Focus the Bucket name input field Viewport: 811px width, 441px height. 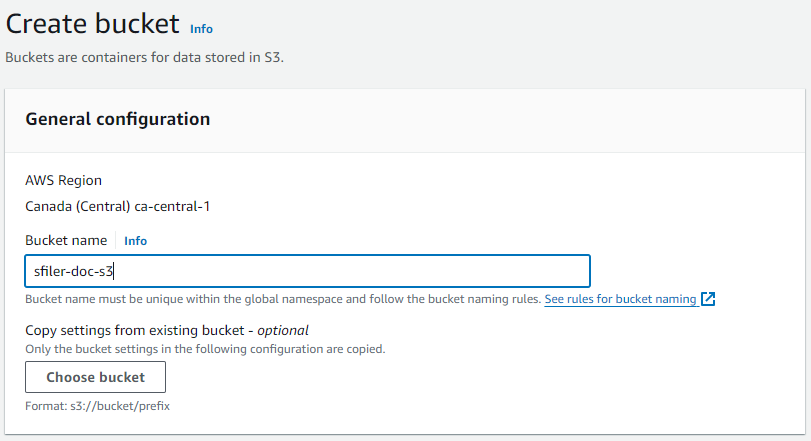[x=307, y=271]
